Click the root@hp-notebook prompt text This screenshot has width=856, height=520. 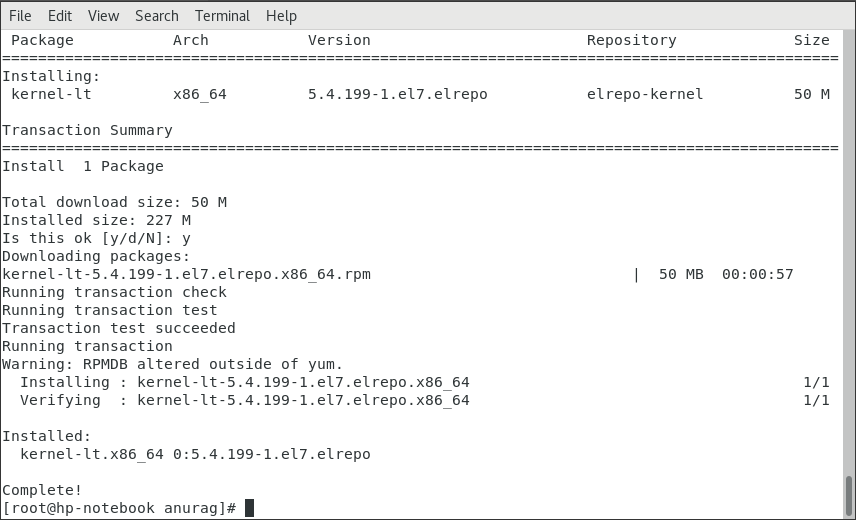tap(119, 508)
